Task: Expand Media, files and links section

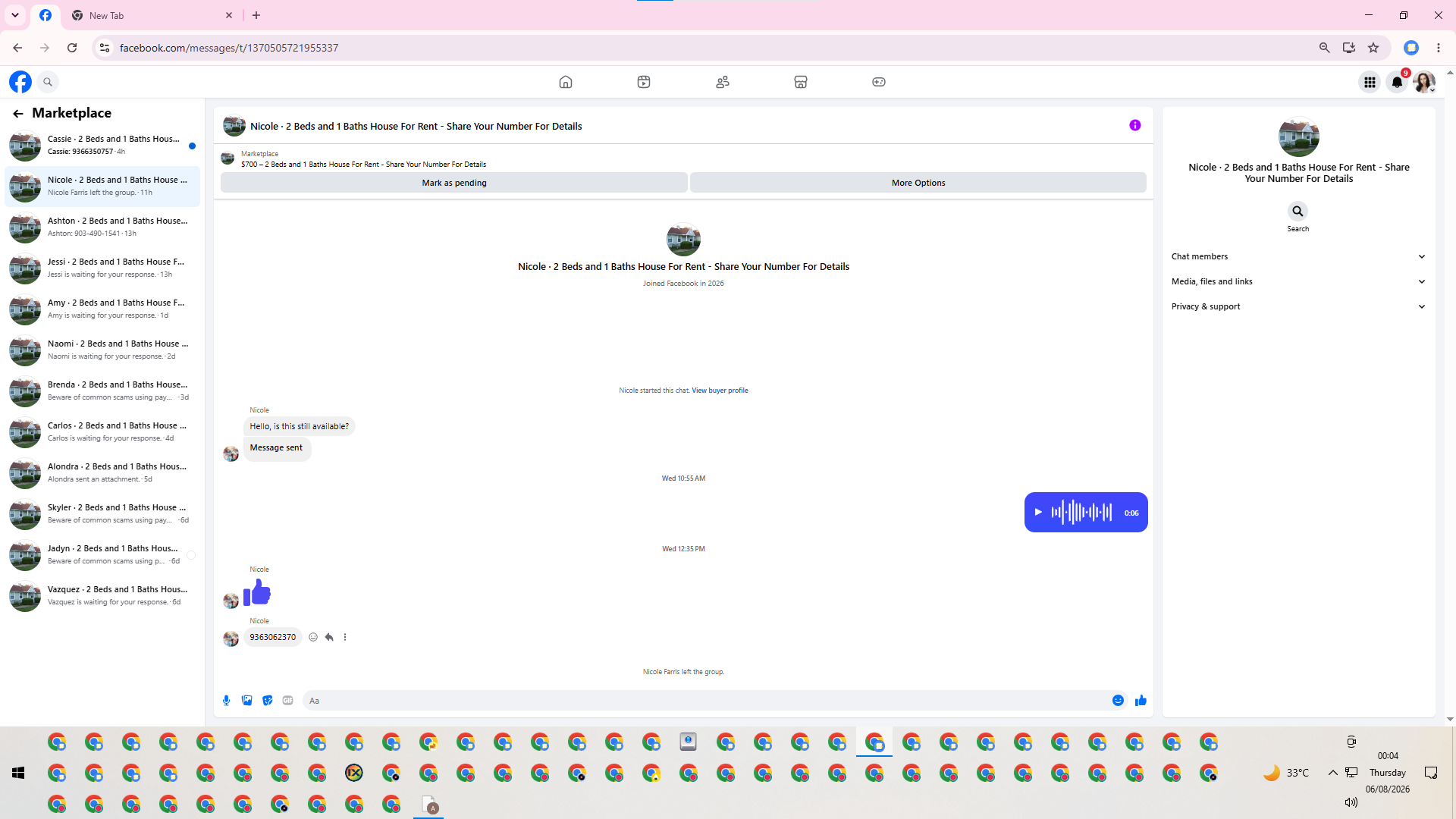Action: pos(1298,281)
